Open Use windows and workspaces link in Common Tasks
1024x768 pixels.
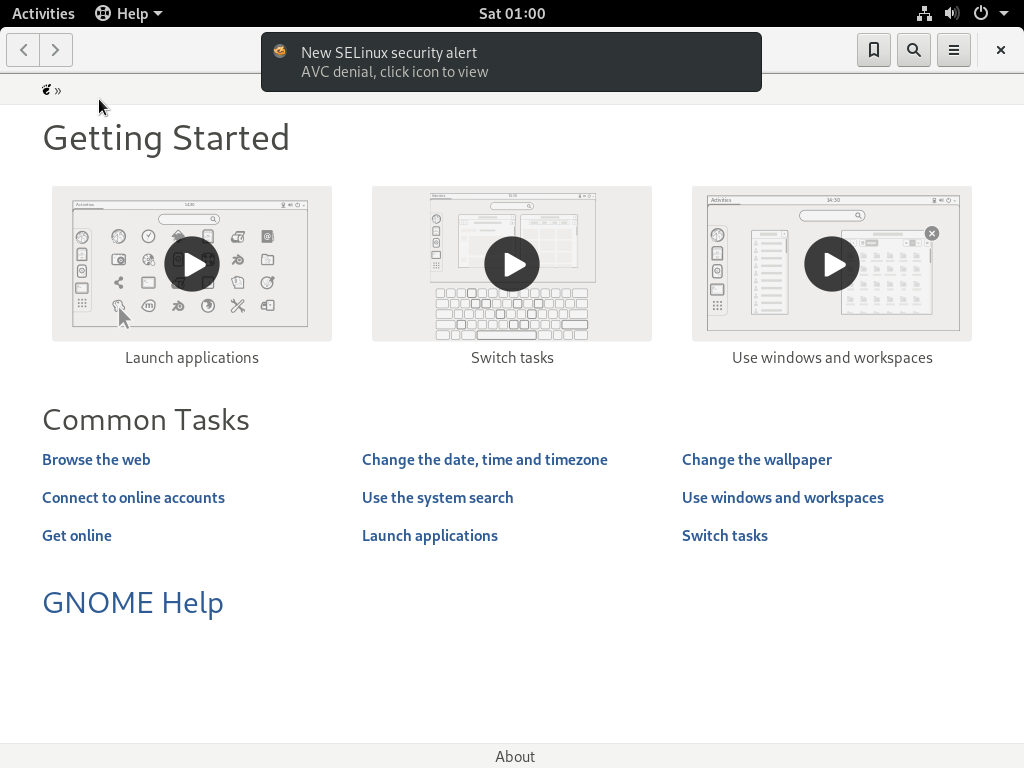[782, 498]
